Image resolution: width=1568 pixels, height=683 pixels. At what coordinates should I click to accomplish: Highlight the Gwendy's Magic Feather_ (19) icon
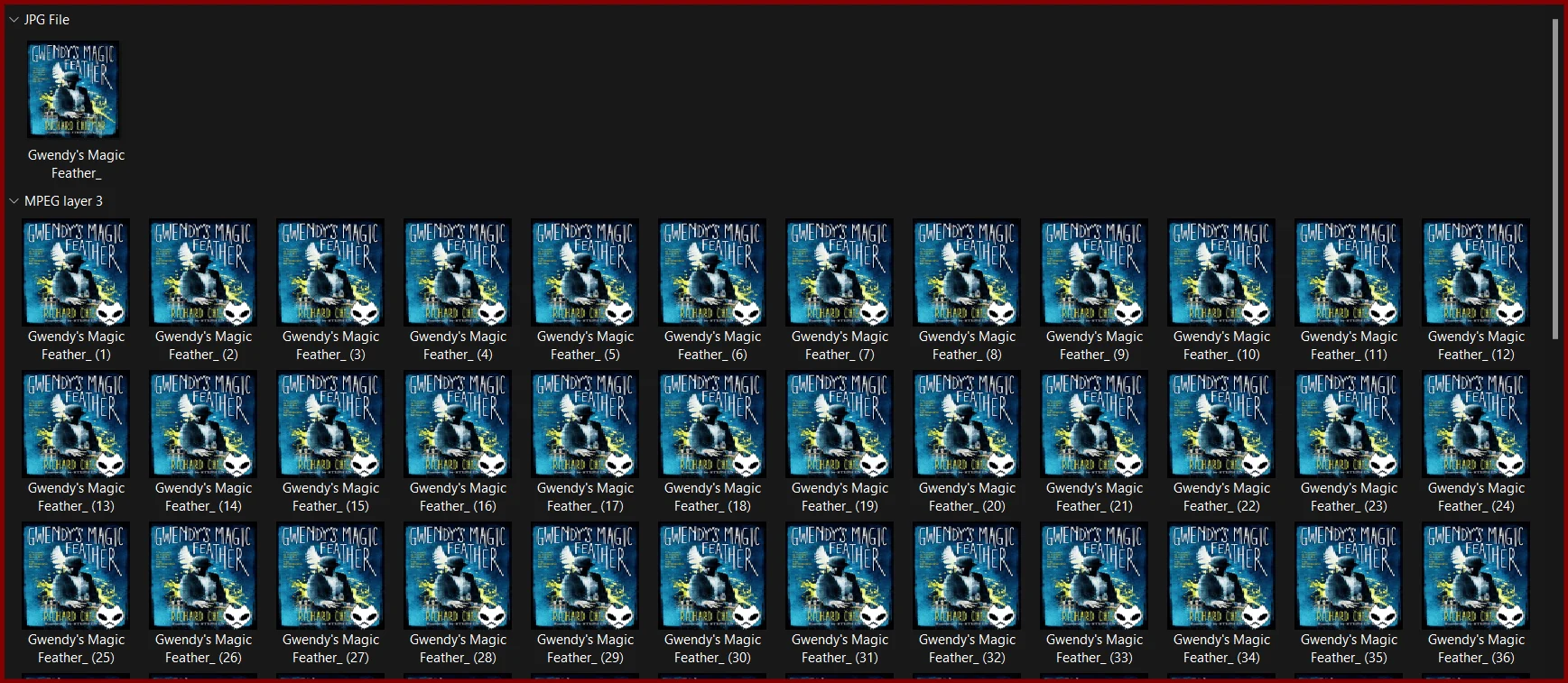[x=840, y=424]
